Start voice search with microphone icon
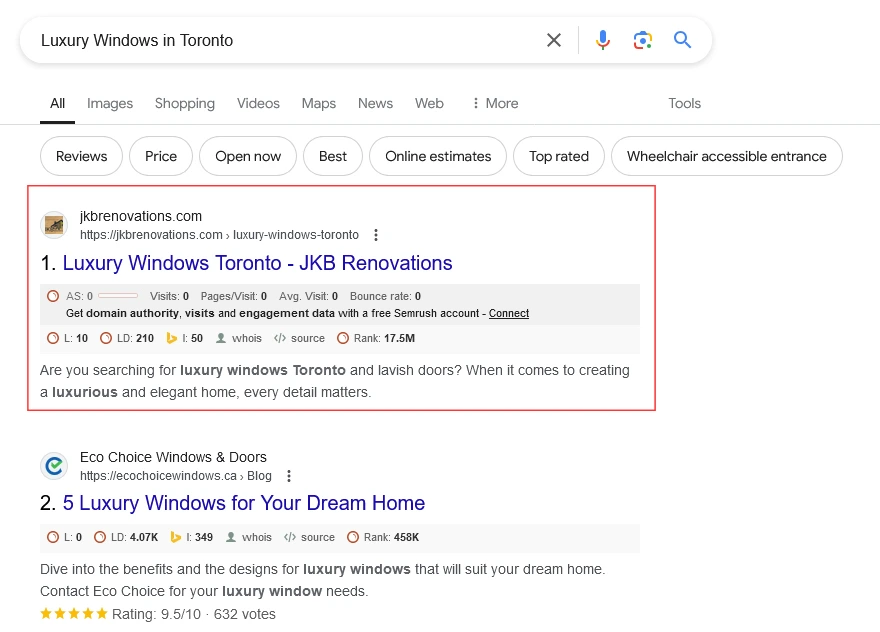Viewport: 880px width, 632px height. 603,40
